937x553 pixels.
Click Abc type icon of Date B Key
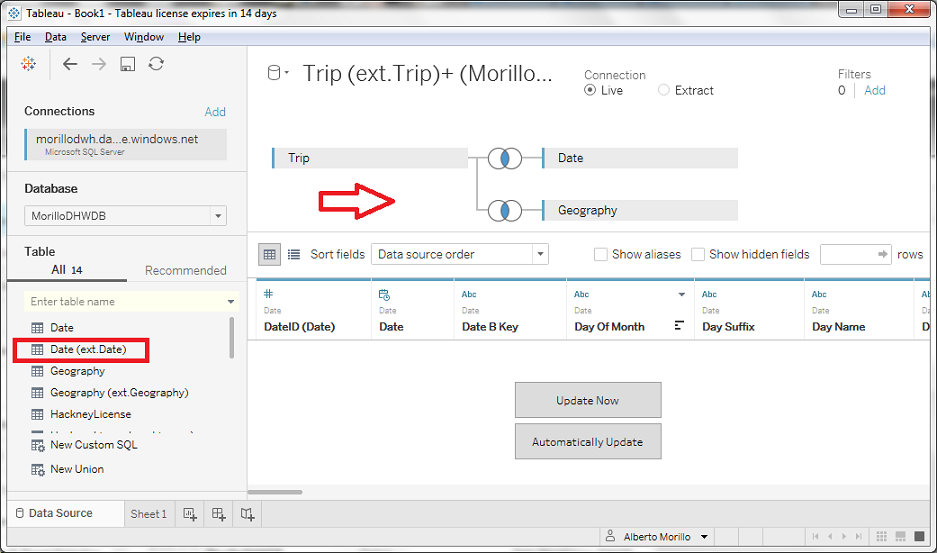[x=469, y=294]
